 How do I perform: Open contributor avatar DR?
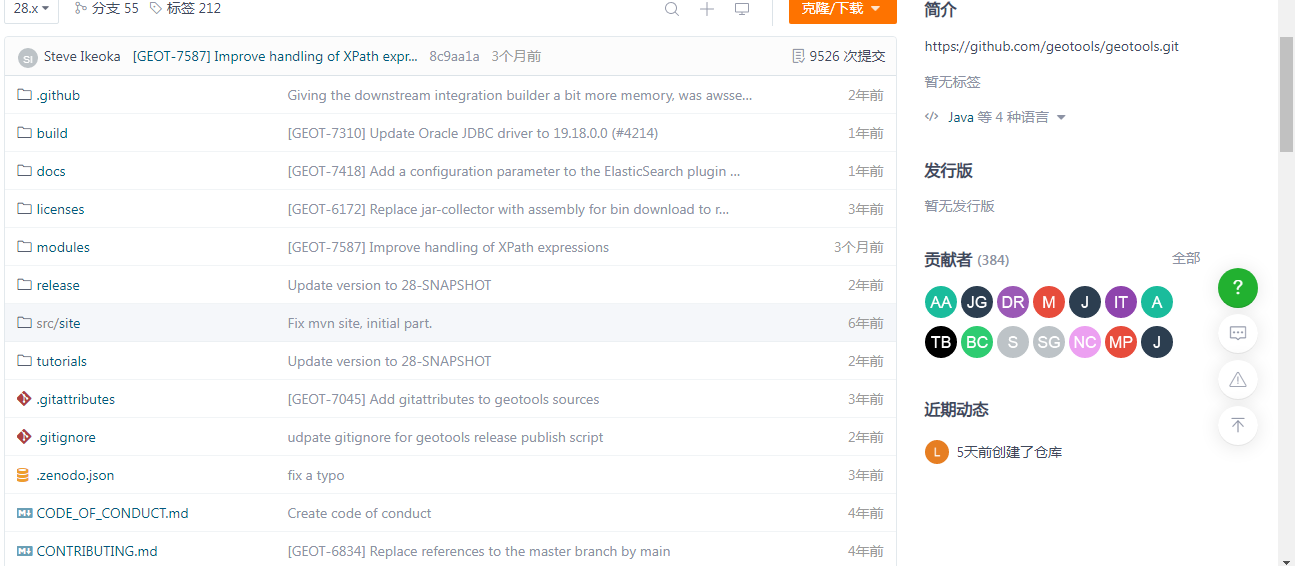1013,302
